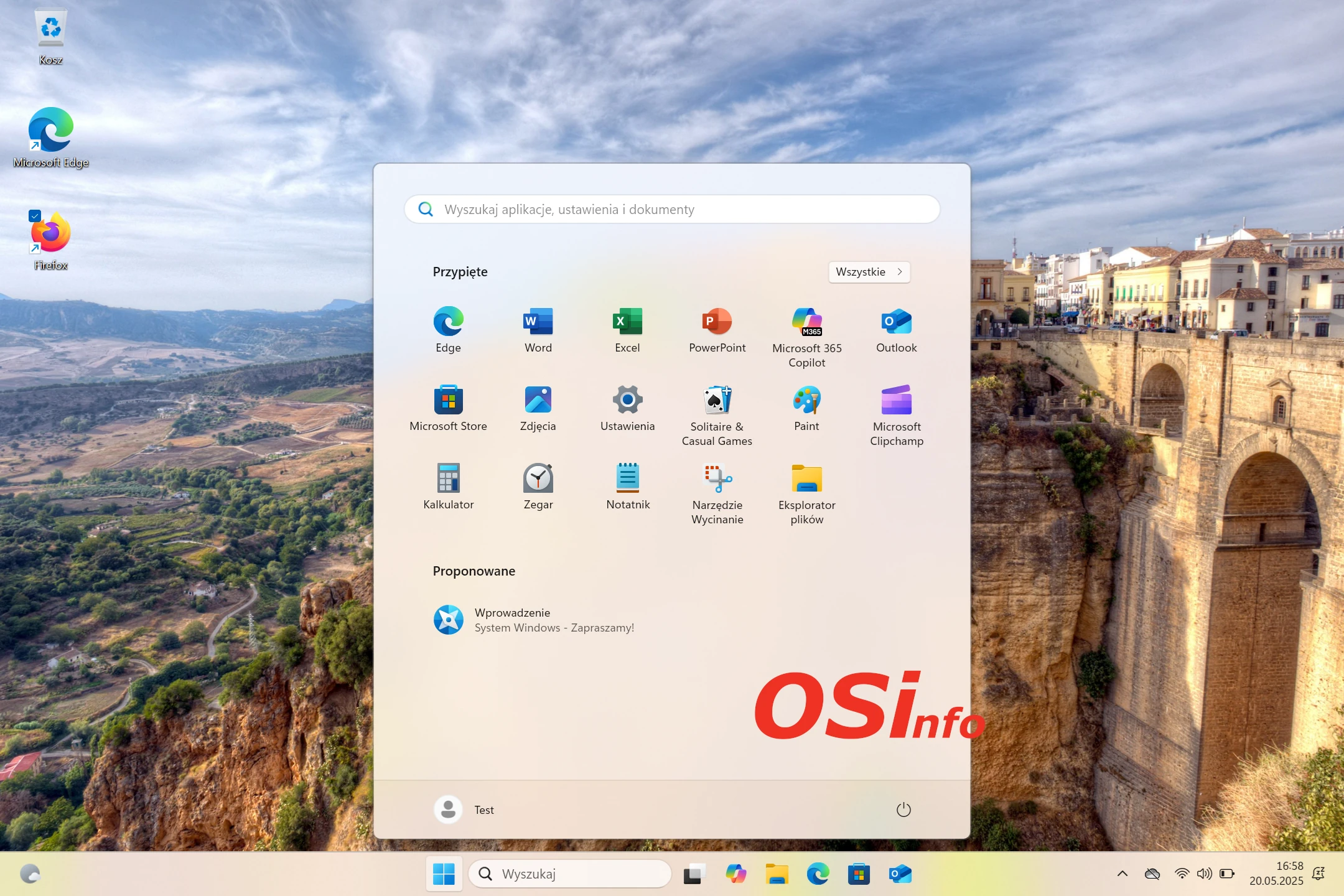Screen dimensions: 1344x896
Task: Click the widgets icon on taskbar left
Action: pyautogui.click(x=30, y=874)
